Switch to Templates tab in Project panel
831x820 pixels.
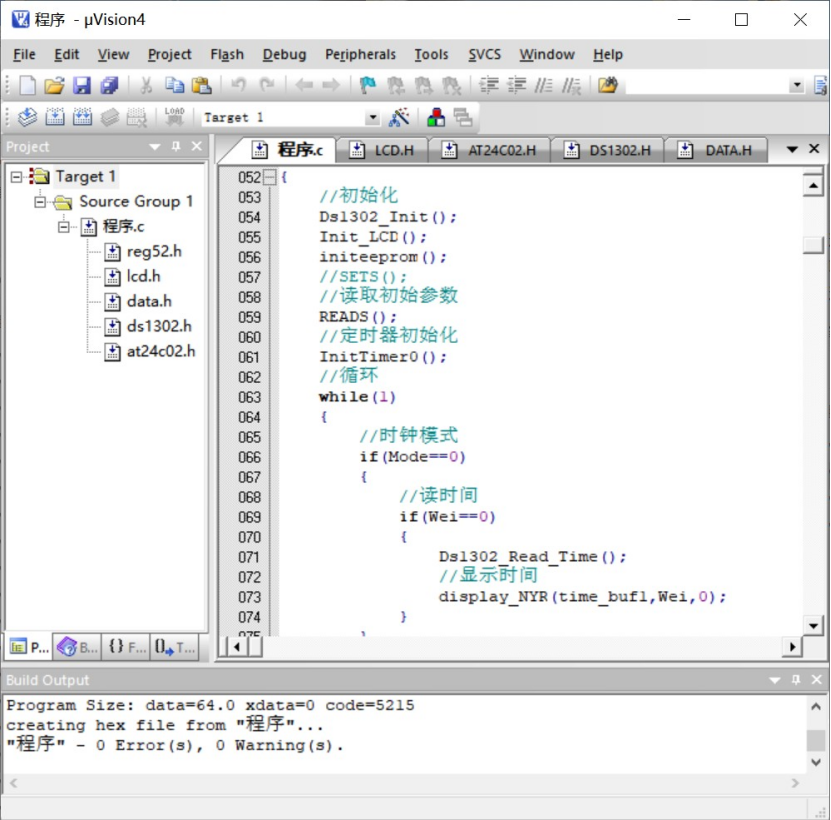(175, 647)
